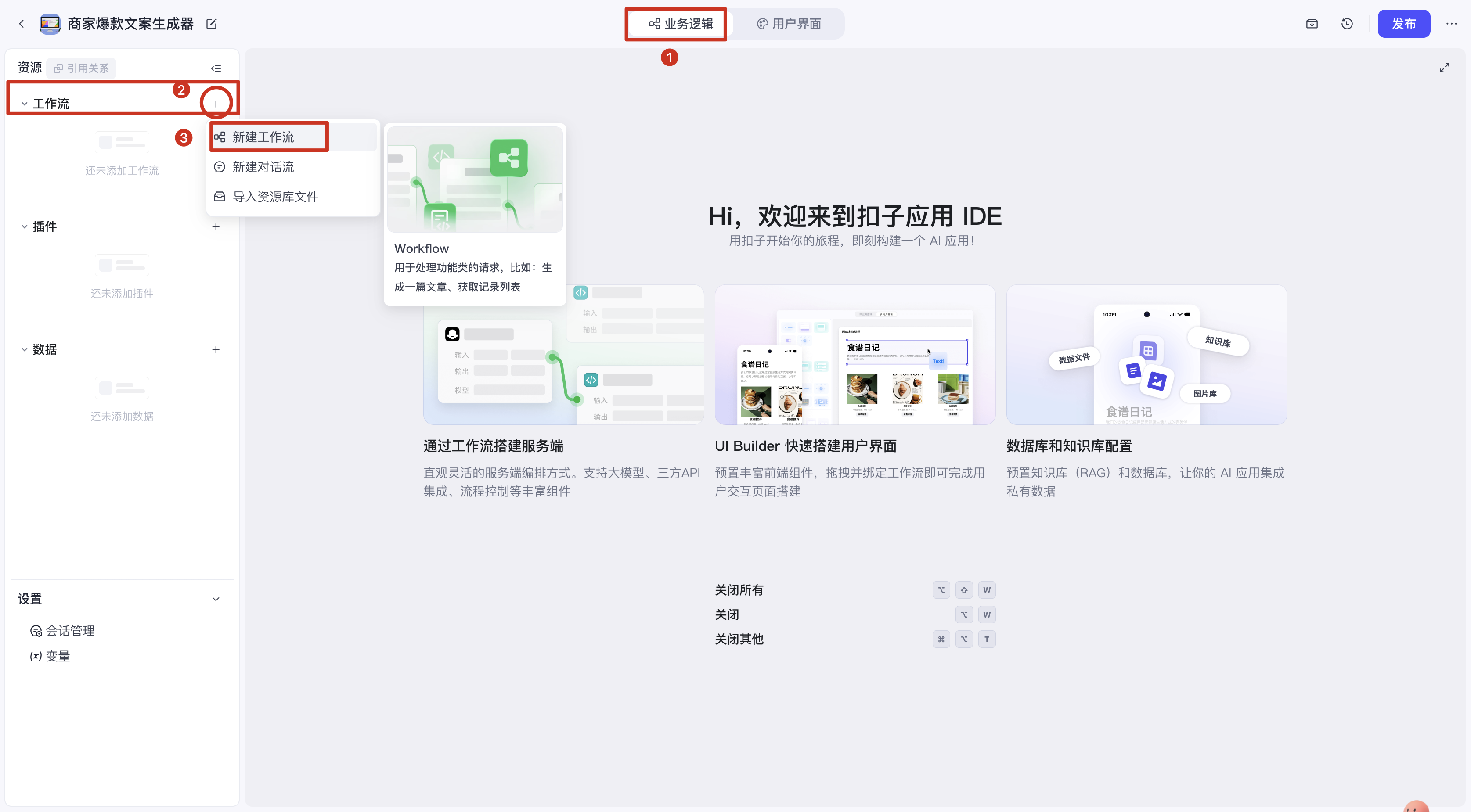Choose 导入资源库文件 menu entry
Screen dimensions: 1471x812
coord(275,197)
